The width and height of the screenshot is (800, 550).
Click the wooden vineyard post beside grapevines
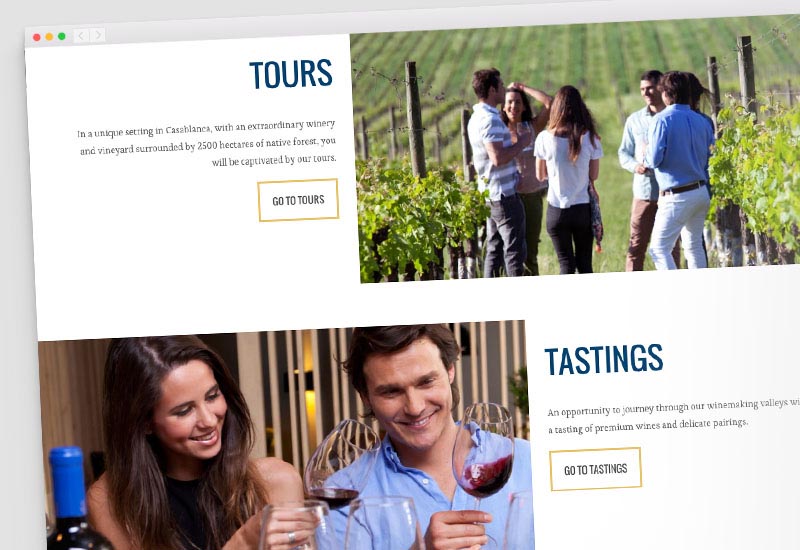pos(415,120)
